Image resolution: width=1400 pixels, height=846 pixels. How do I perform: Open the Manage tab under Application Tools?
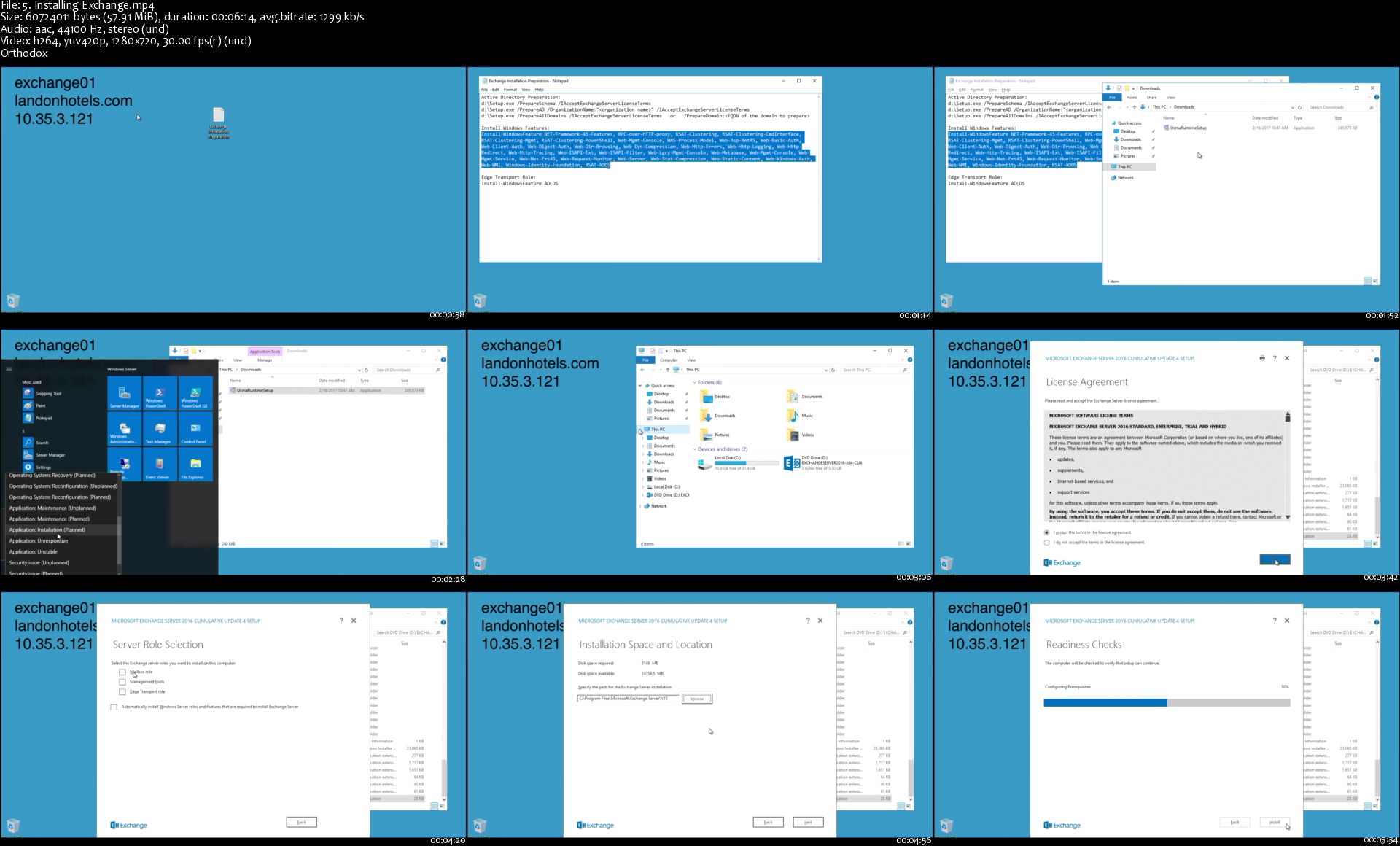(265, 360)
